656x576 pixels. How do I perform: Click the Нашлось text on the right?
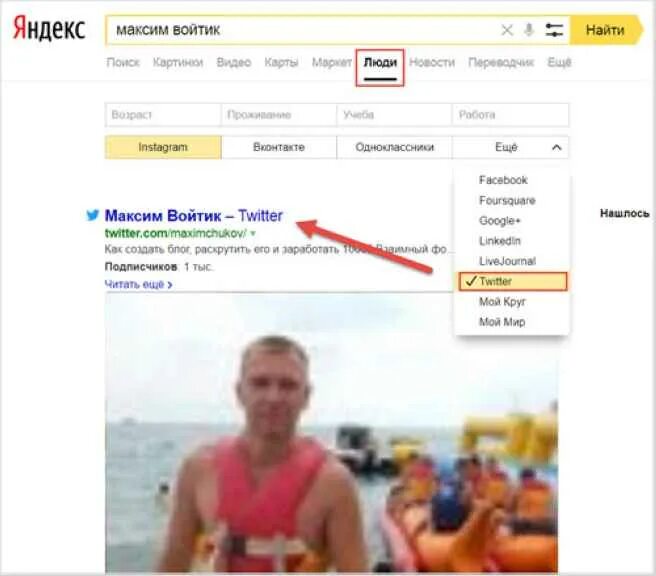624,213
